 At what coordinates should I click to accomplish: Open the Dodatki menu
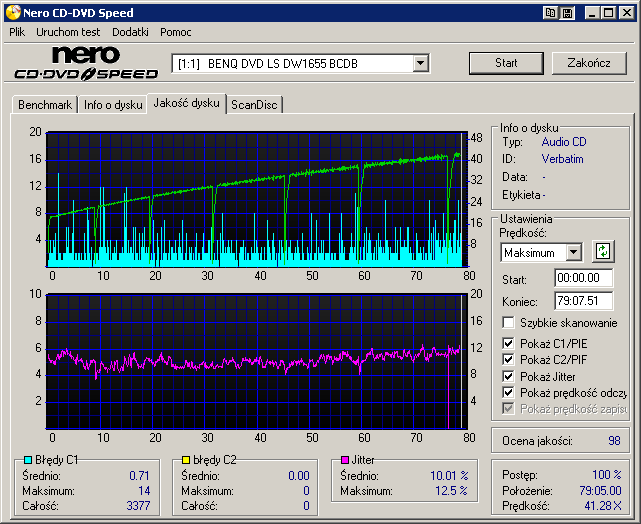tap(130, 32)
